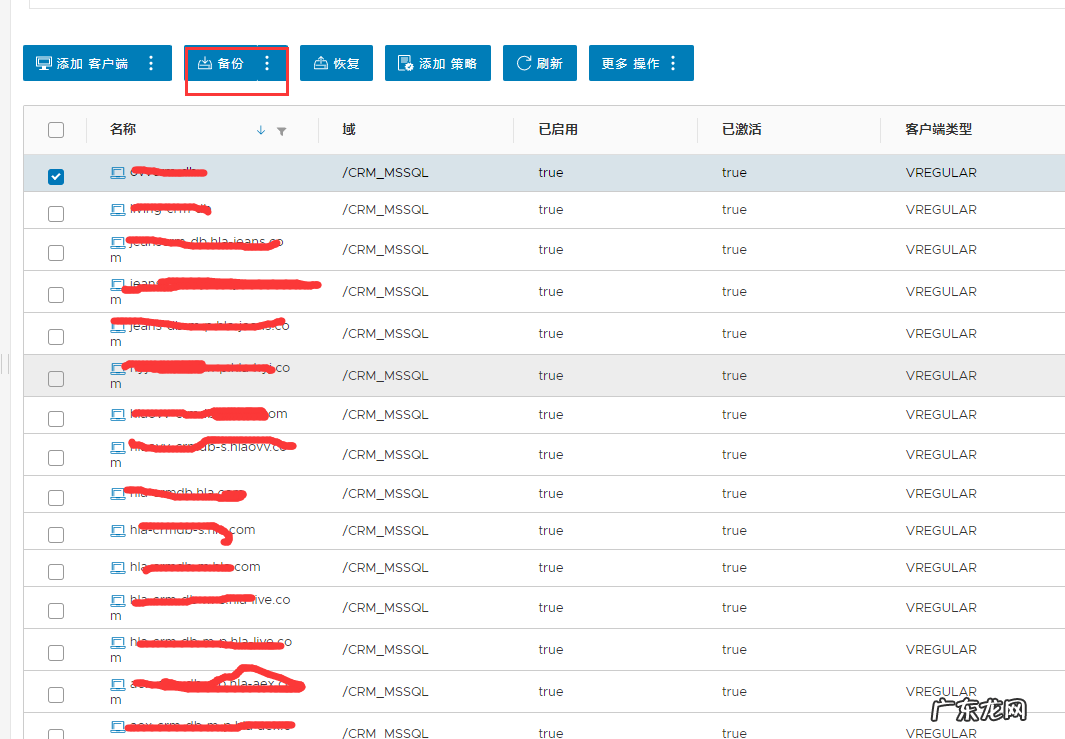Viewport: 1065px width, 739px height.
Task: Expand the 备份 three-dot dropdown
Action: 266,63
